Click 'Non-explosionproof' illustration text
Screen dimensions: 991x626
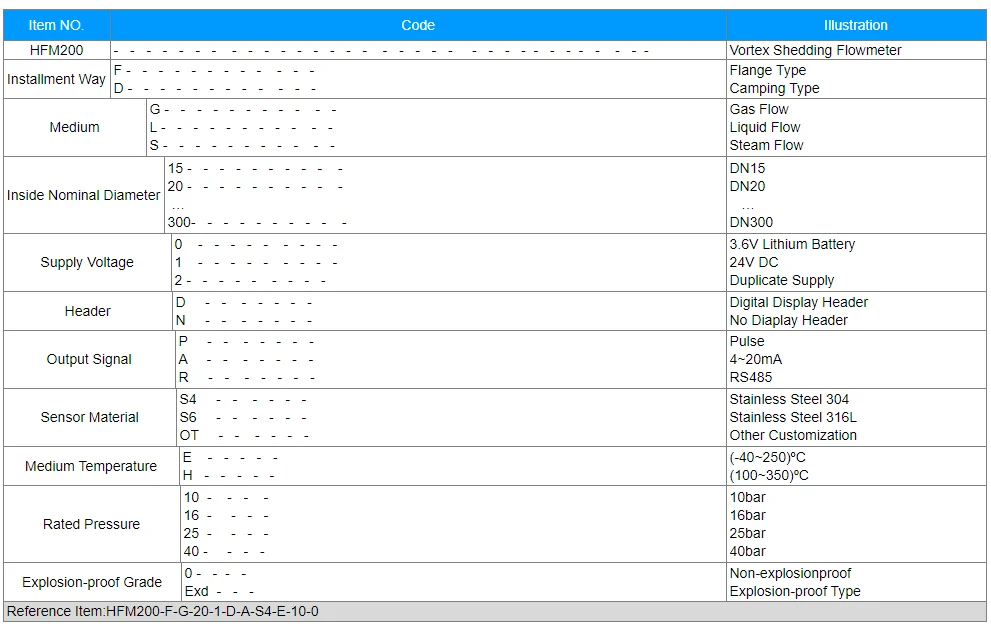(790, 574)
